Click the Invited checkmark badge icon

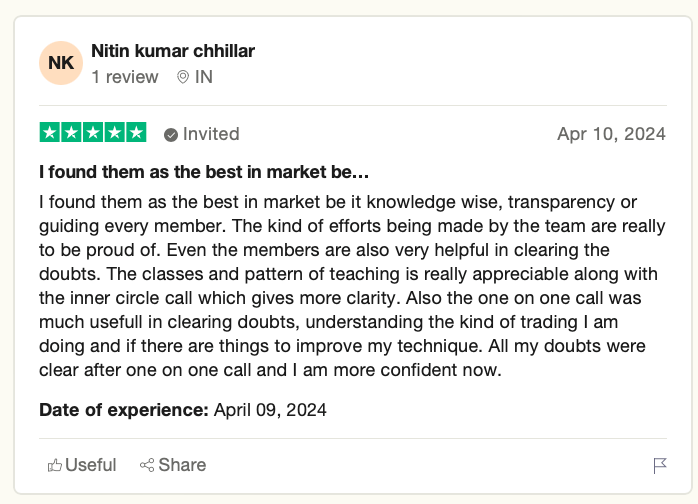pos(171,134)
